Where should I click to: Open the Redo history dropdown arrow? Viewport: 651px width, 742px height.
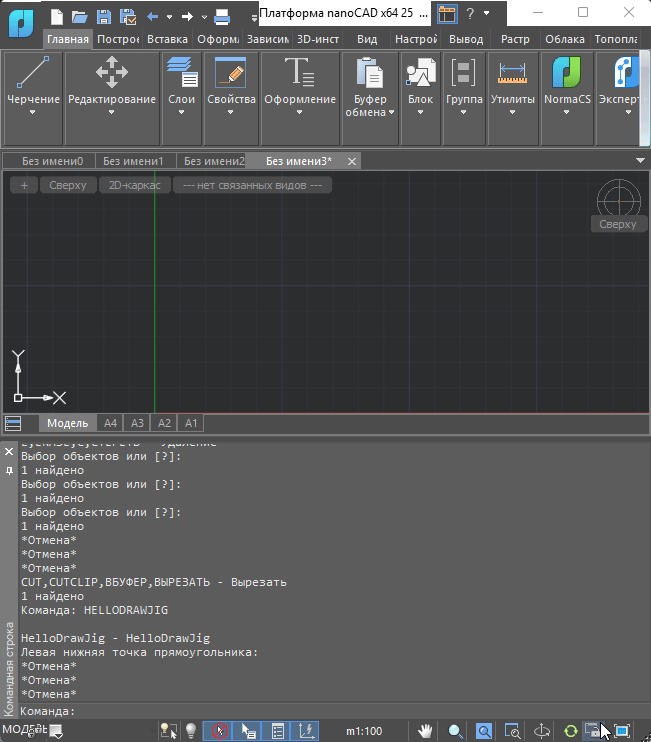click(204, 17)
